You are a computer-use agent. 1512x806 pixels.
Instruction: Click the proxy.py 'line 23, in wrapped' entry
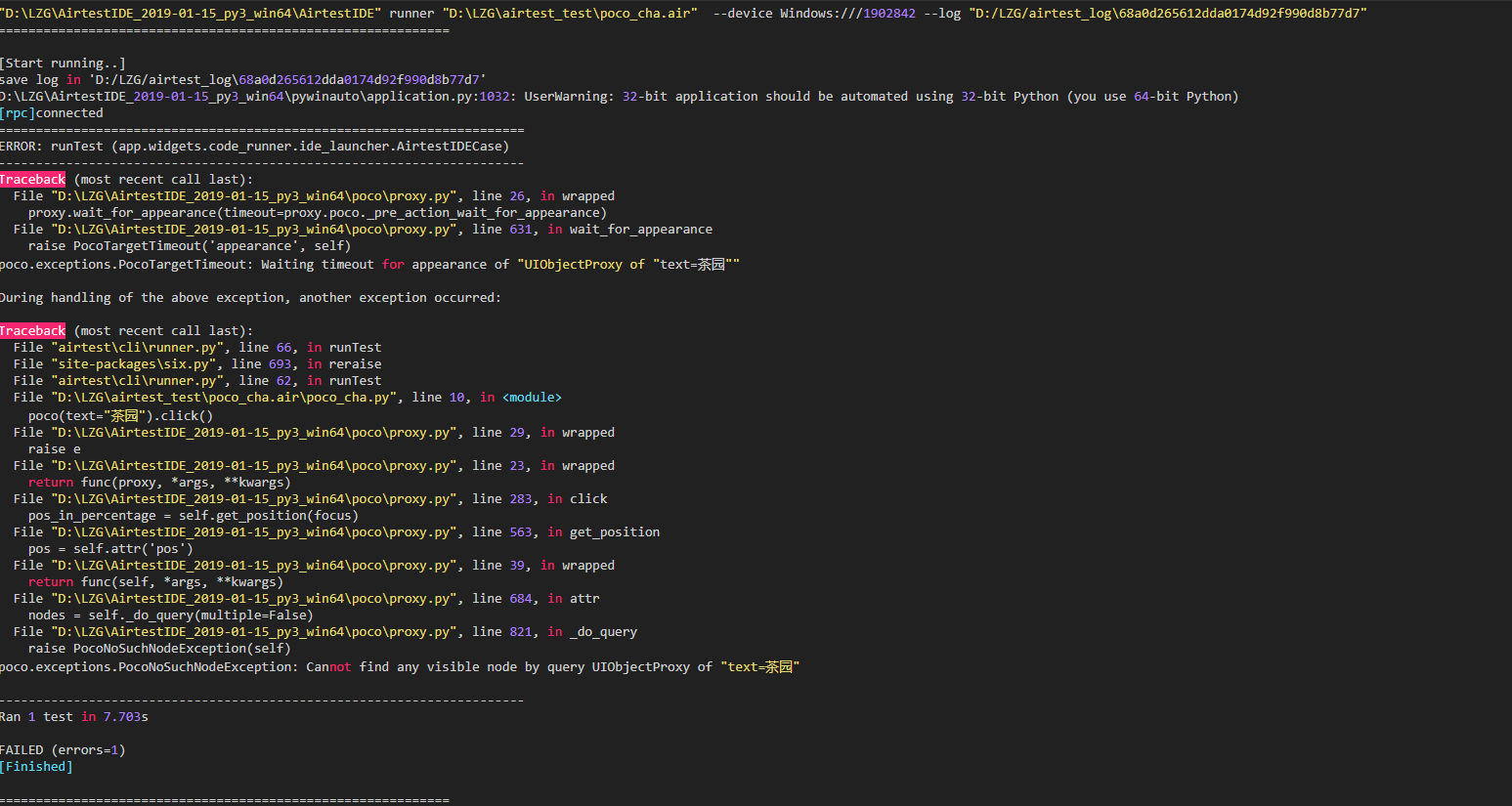(x=315, y=466)
